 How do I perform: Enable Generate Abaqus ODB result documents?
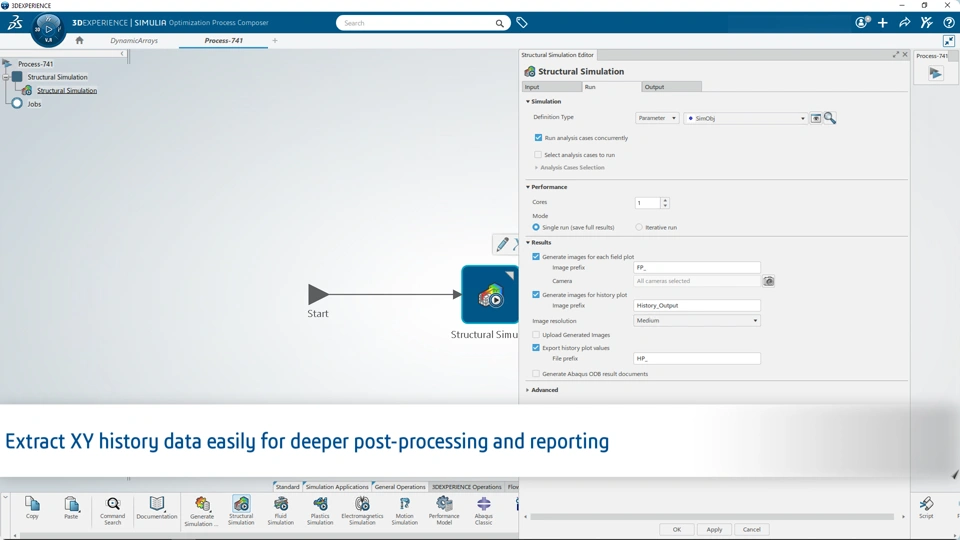click(x=536, y=373)
